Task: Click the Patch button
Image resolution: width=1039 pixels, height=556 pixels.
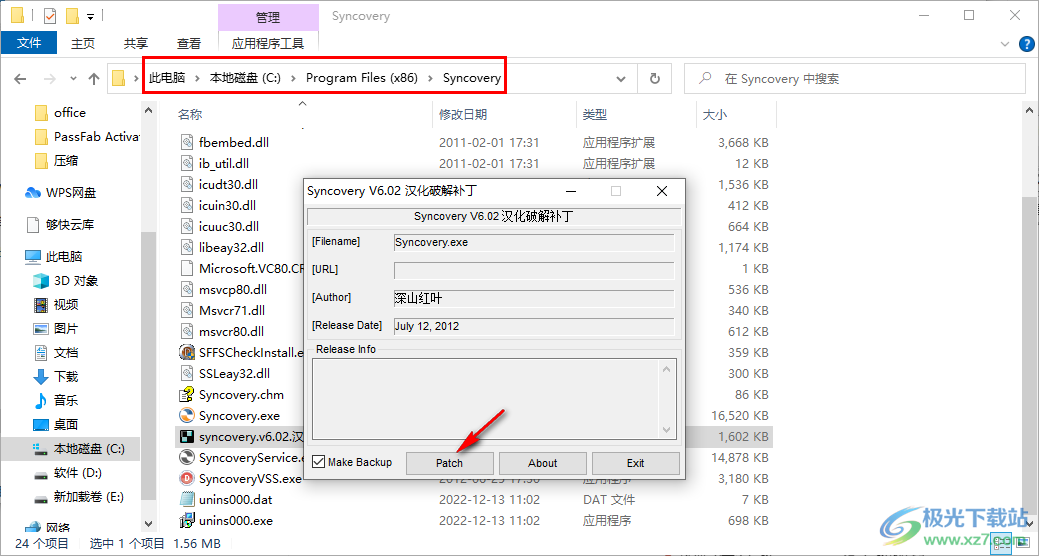Action: (x=449, y=463)
